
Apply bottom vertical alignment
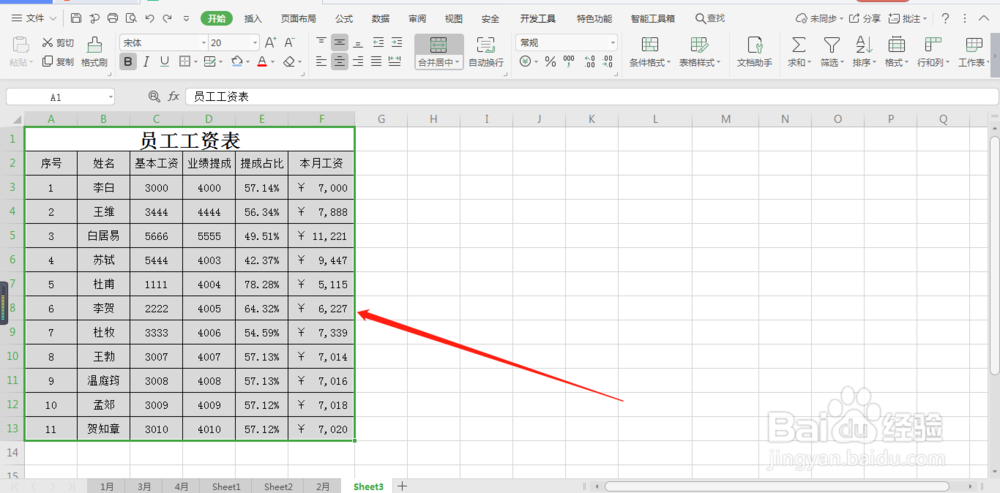[358, 43]
